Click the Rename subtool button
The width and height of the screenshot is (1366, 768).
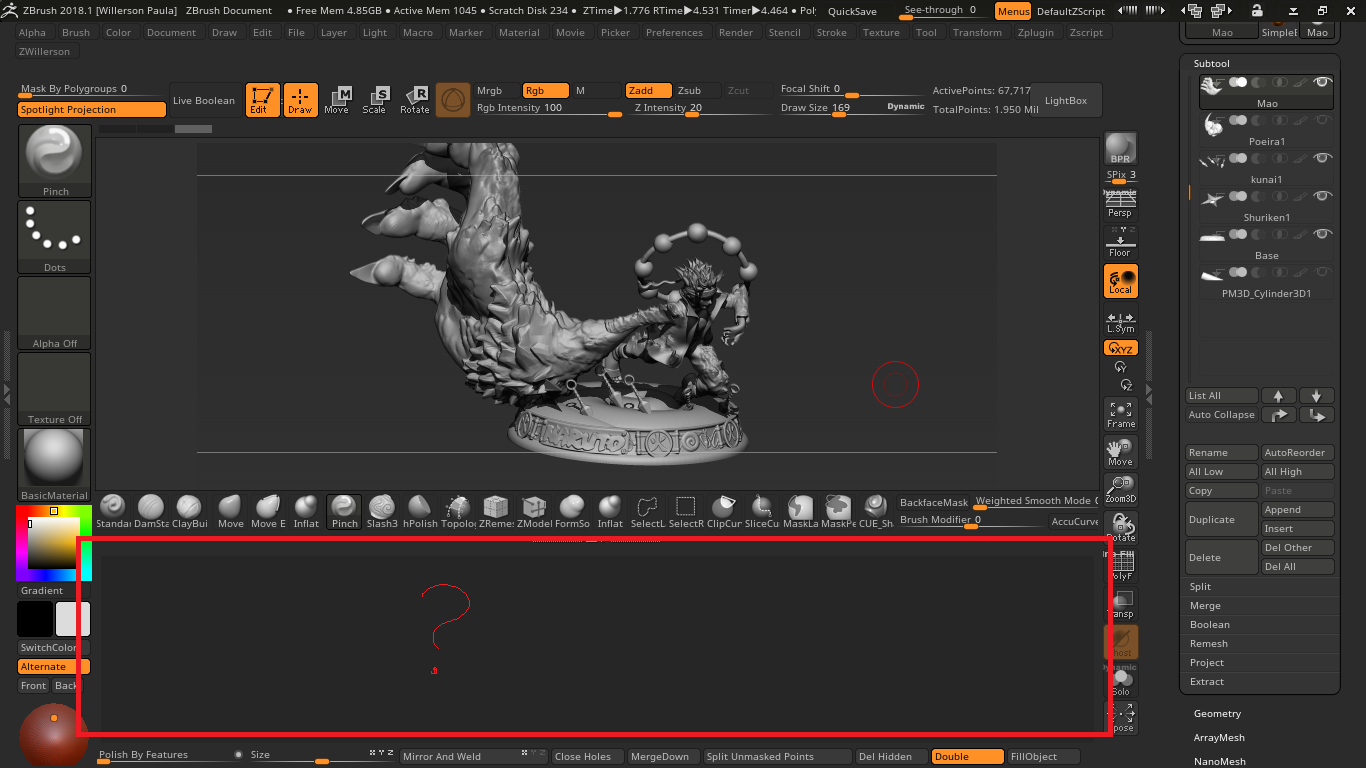point(1222,453)
